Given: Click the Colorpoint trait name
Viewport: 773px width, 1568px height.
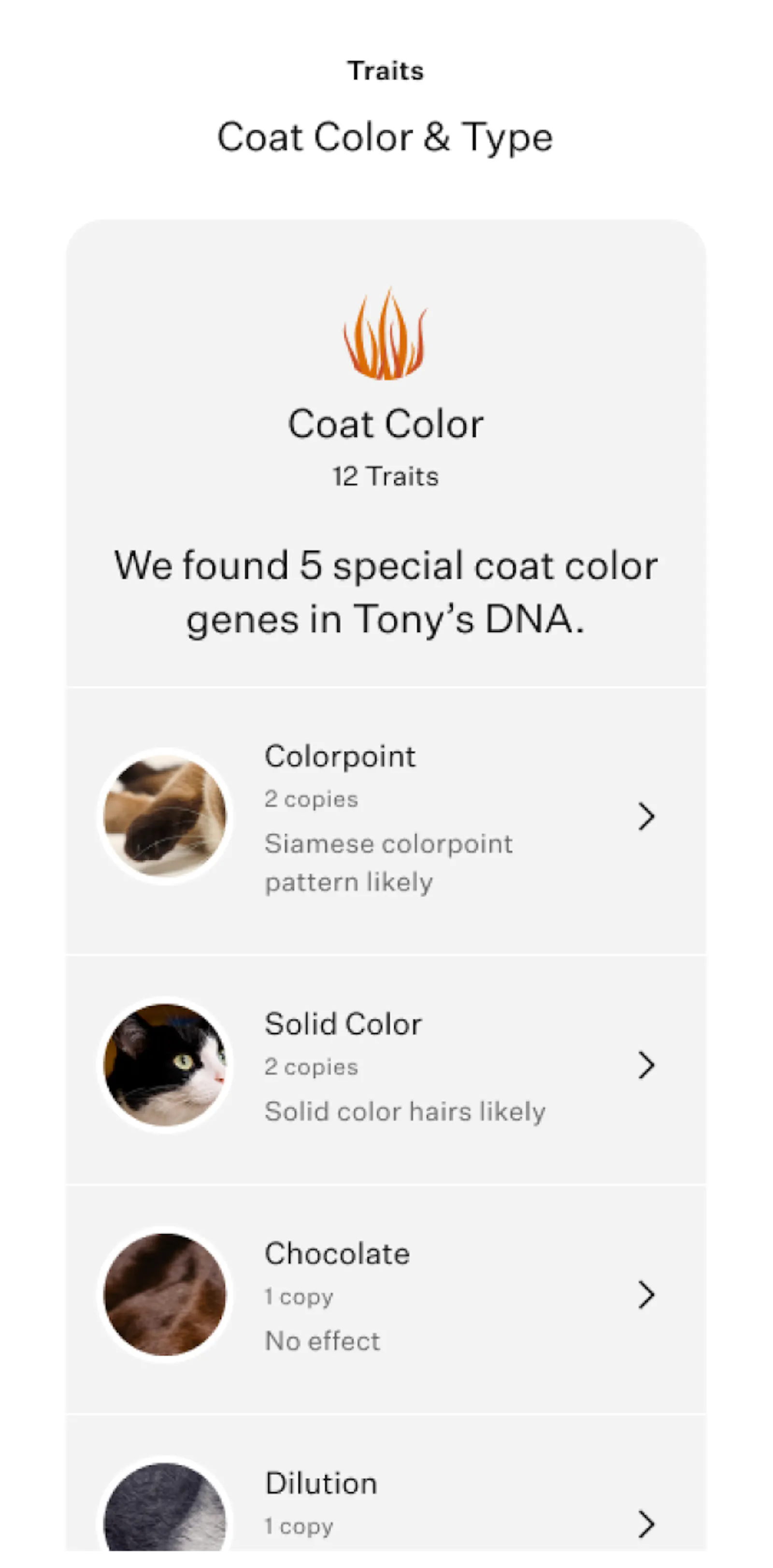Looking at the screenshot, I should click(340, 756).
